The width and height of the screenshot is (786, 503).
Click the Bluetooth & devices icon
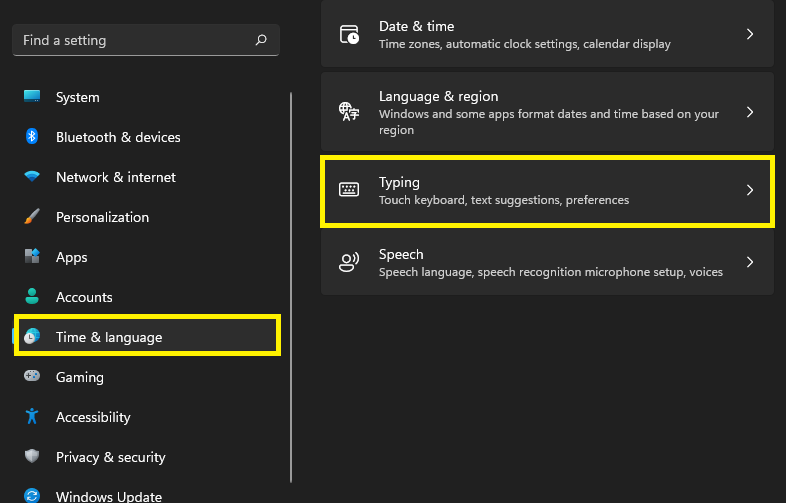32,137
